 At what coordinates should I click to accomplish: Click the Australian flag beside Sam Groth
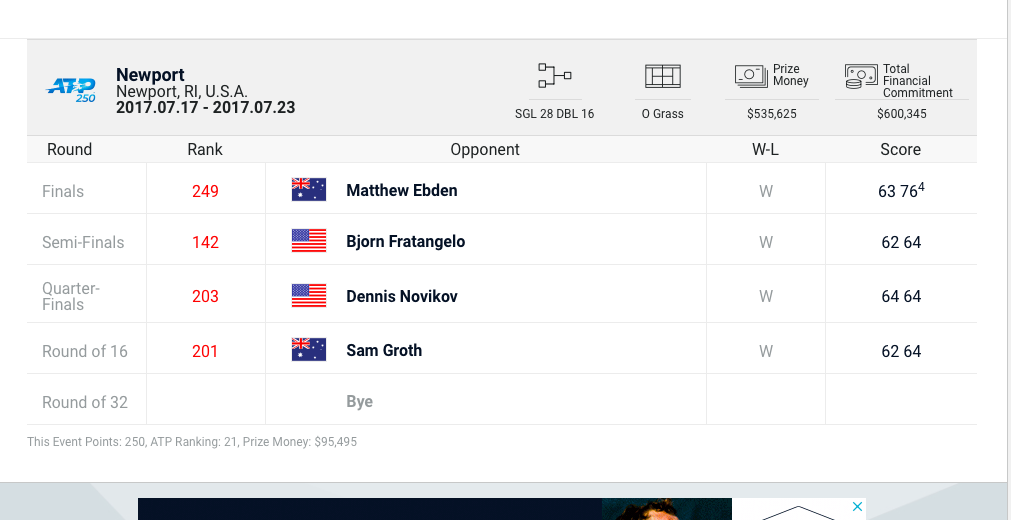click(309, 350)
